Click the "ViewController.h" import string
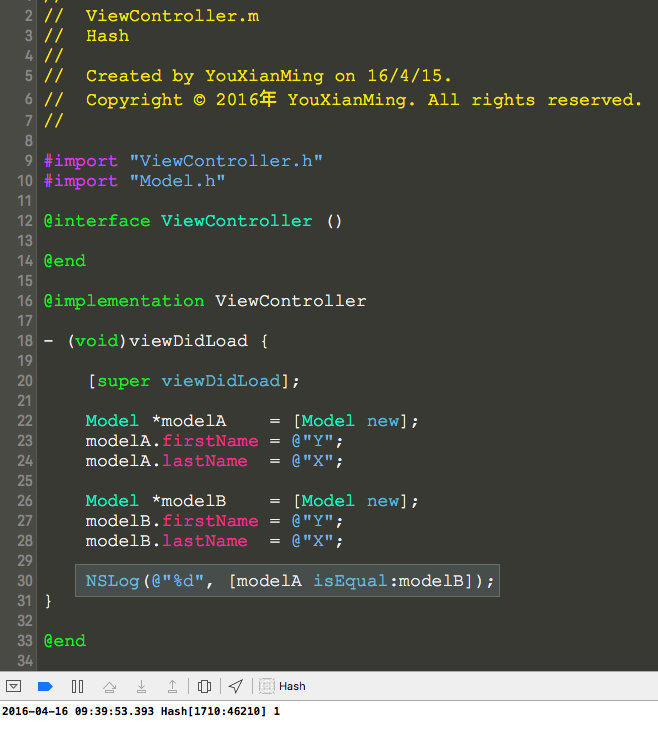658x732 pixels. [226, 161]
